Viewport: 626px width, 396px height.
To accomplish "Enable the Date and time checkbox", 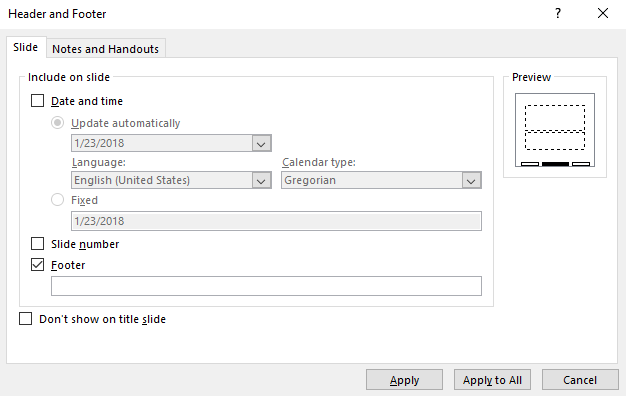I will 38,101.
